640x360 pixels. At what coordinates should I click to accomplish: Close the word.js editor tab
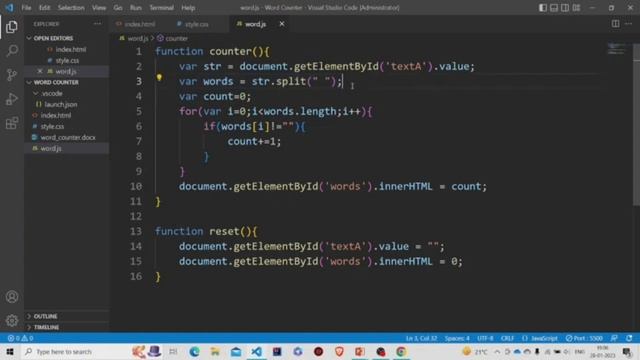click(282, 24)
